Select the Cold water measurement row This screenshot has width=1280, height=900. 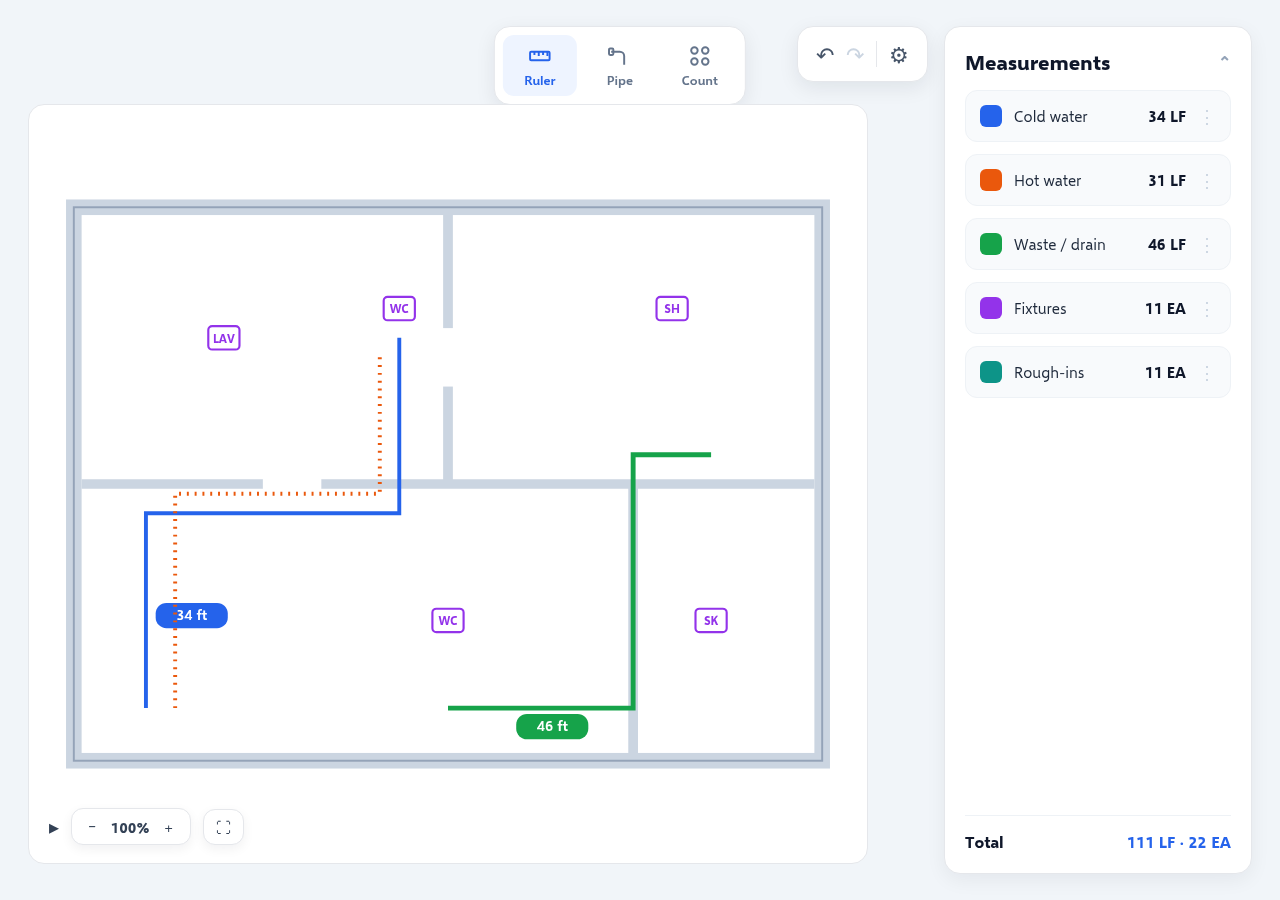coord(1098,116)
